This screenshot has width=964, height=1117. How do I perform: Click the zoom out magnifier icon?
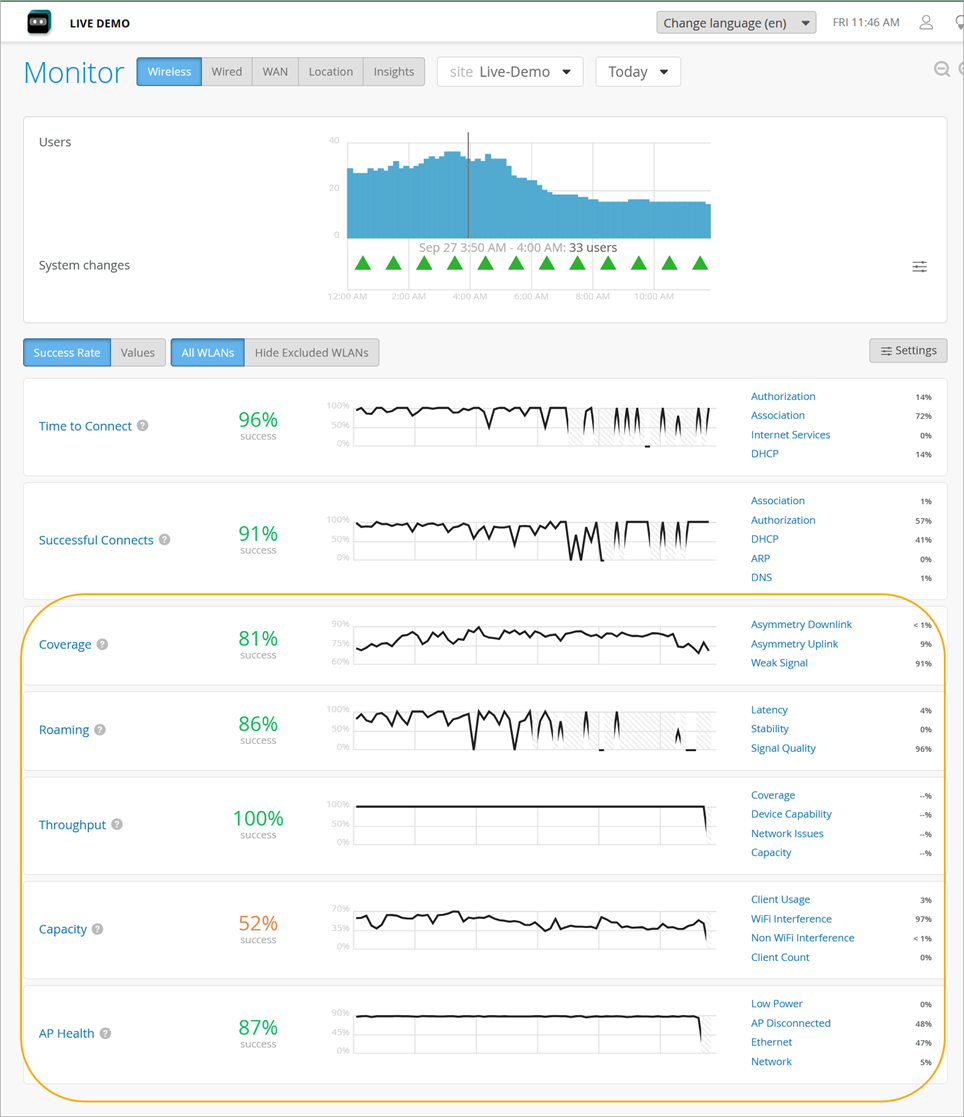click(x=942, y=69)
